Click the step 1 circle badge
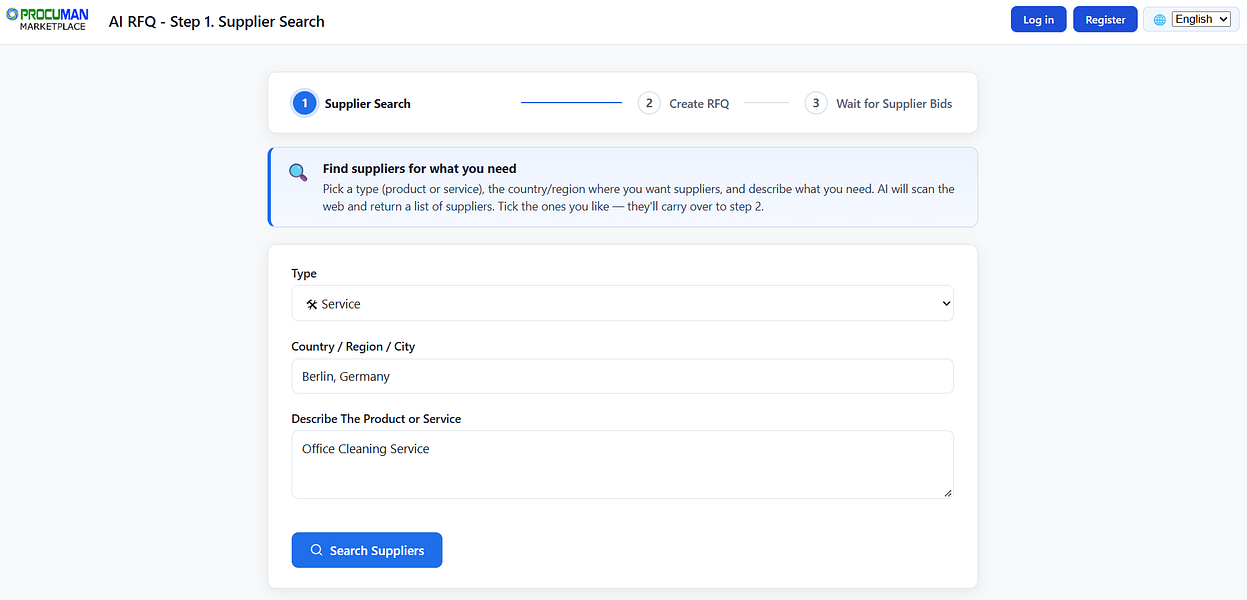1247x600 pixels. 305,103
